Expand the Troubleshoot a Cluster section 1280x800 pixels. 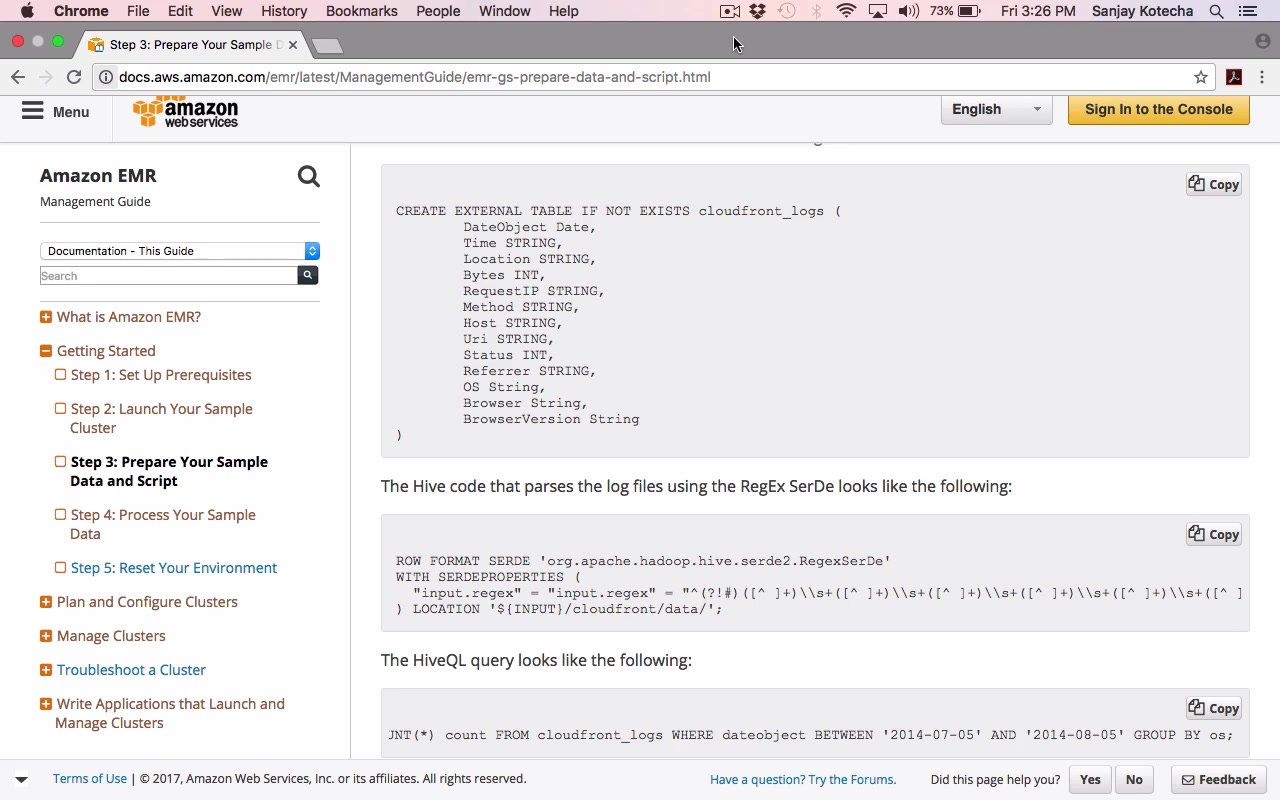pos(46,670)
